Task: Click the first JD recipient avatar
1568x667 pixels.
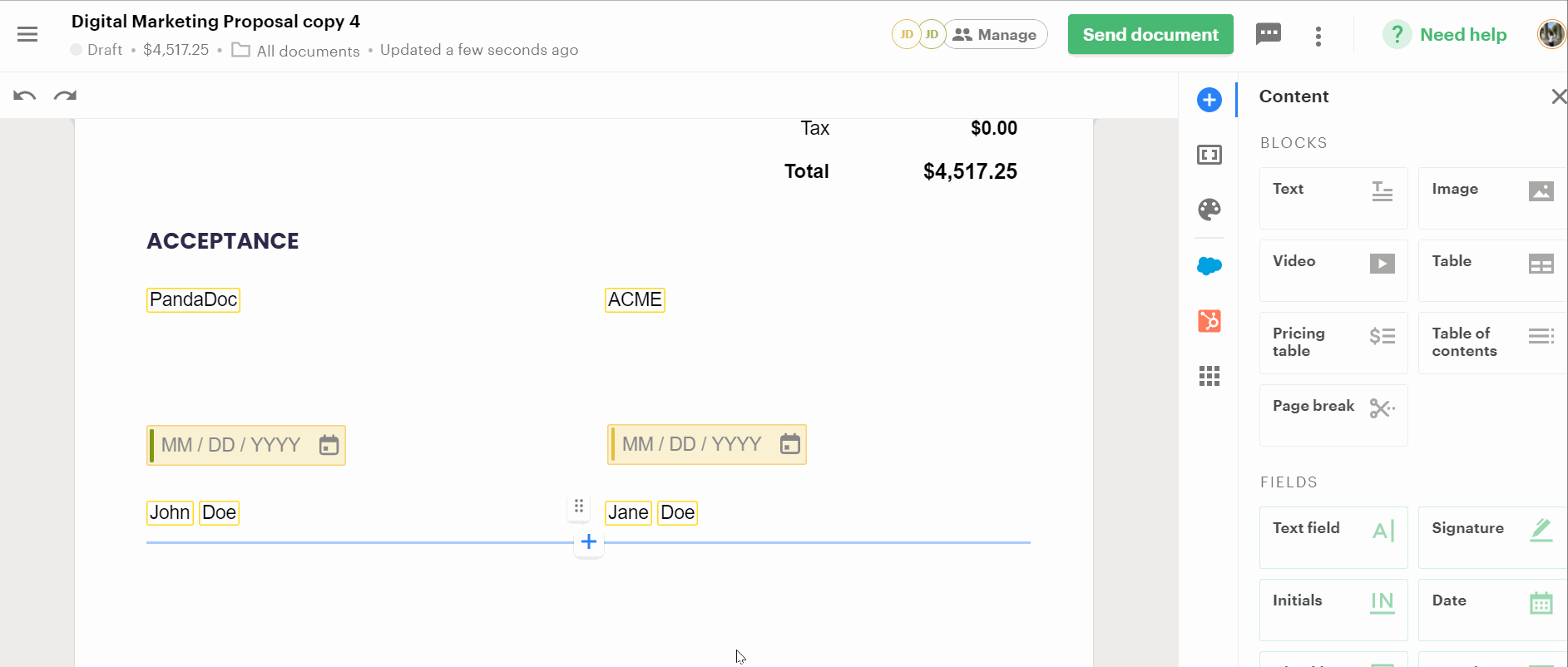Action: tap(906, 34)
